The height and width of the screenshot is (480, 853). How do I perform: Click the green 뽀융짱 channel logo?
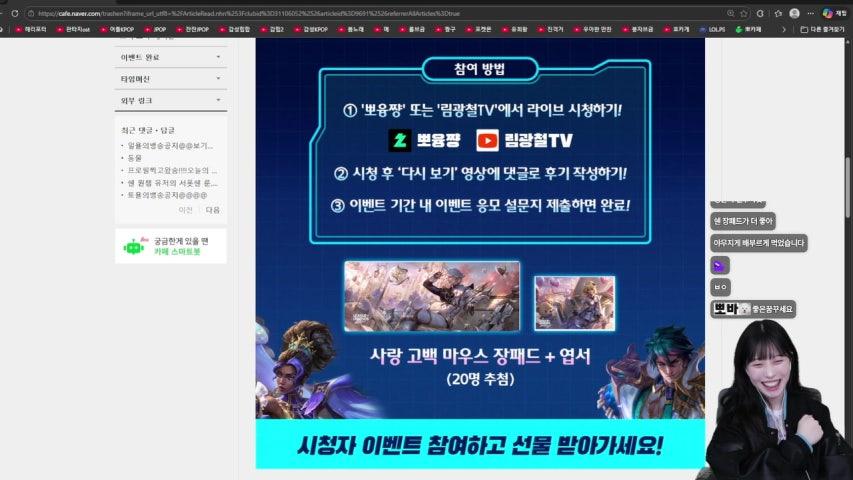coord(400,140)
